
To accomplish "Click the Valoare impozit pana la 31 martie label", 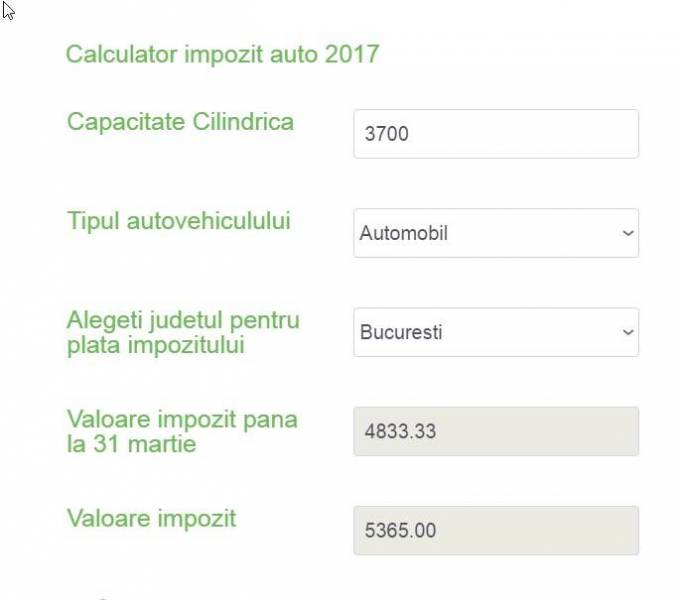I will click(181, 431).
